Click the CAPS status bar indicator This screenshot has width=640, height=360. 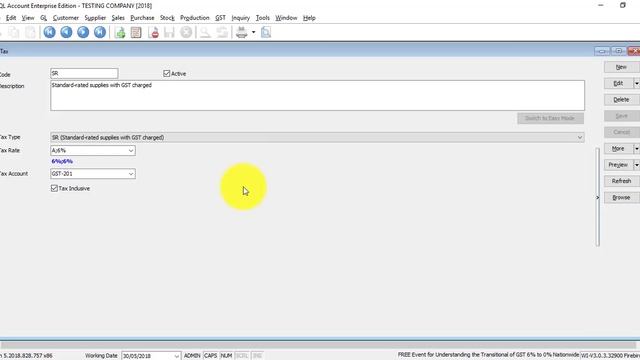[x=211, y=356]
